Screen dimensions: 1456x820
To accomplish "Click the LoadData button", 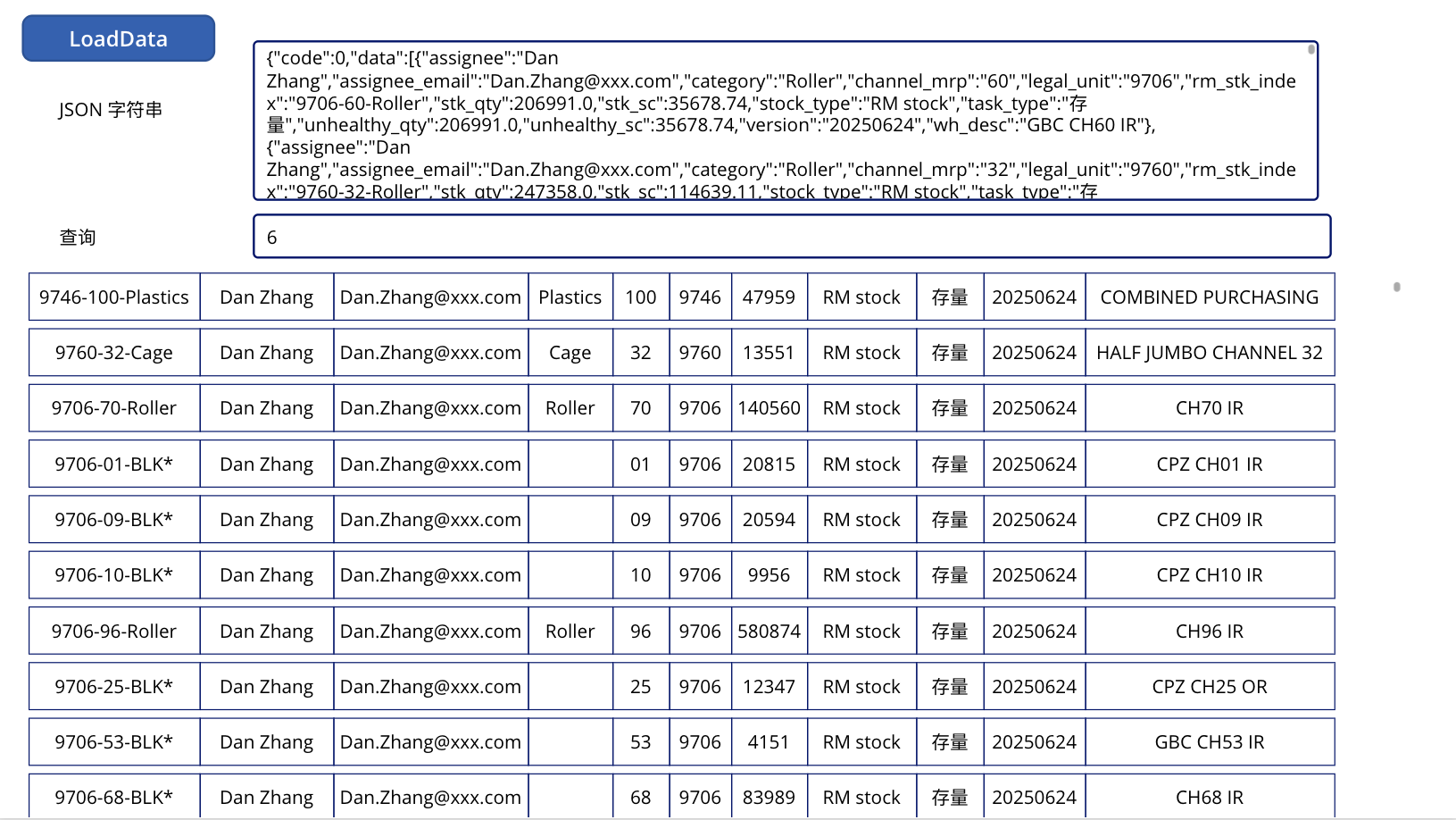I will pos(118,38).
